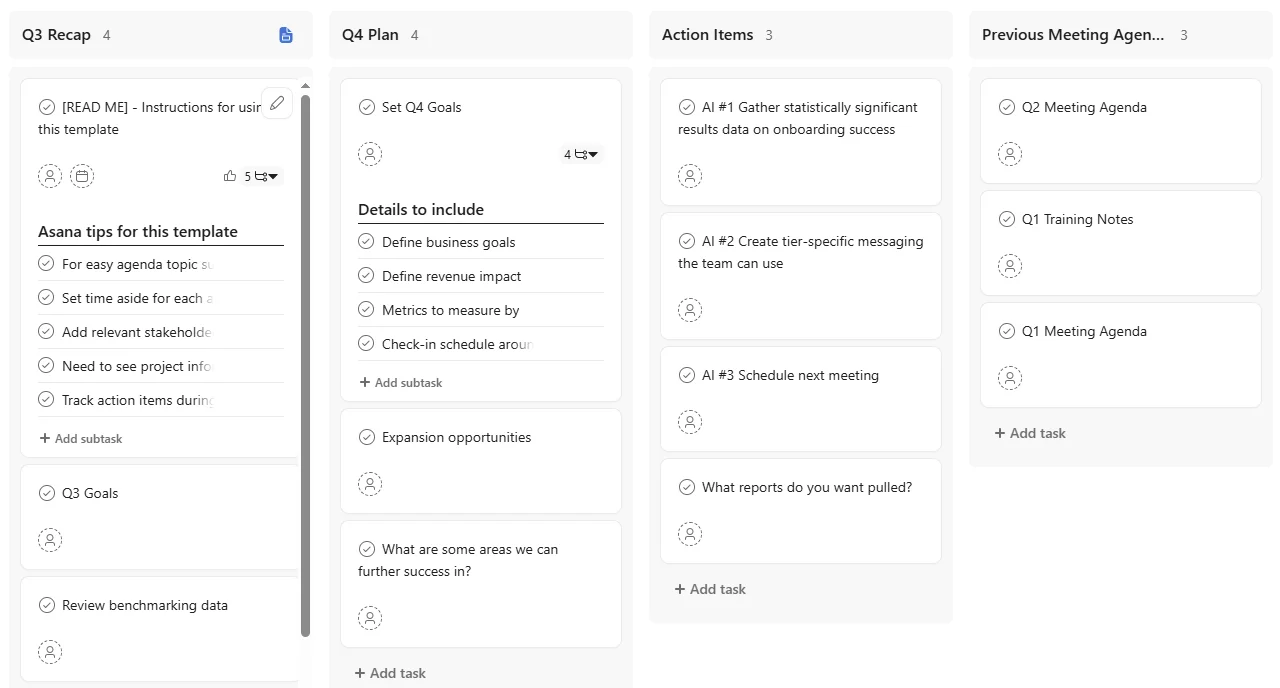
Task: Assign someone on the Set Q4 Goals card
Action: (370, 154)
